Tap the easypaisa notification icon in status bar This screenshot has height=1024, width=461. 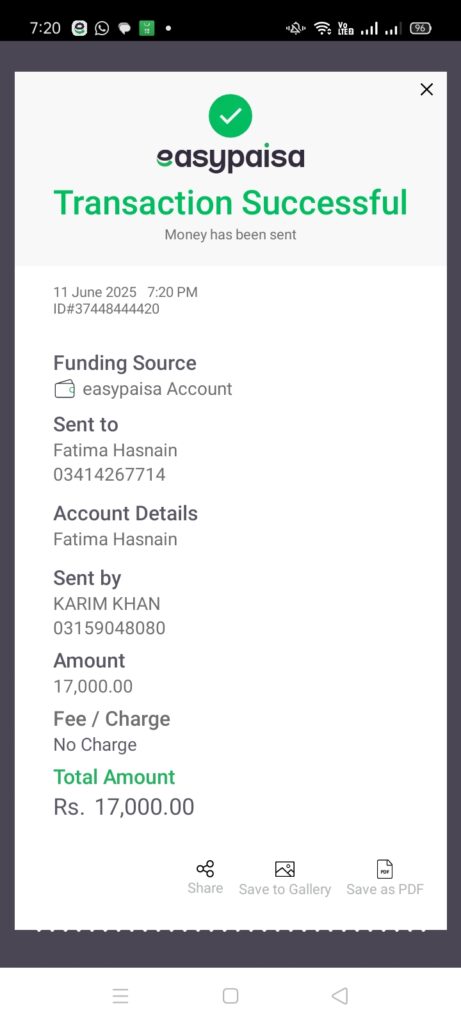pyautogui.click(x=79, y=28)
